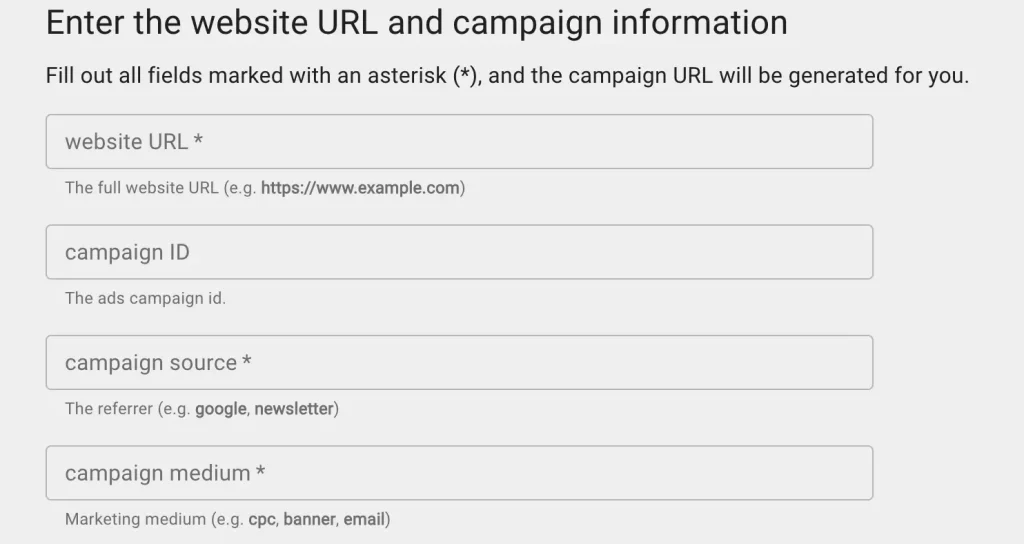Click the parenthesized asterisk in the instructions
1024x544 pixels.
point(465,76)
